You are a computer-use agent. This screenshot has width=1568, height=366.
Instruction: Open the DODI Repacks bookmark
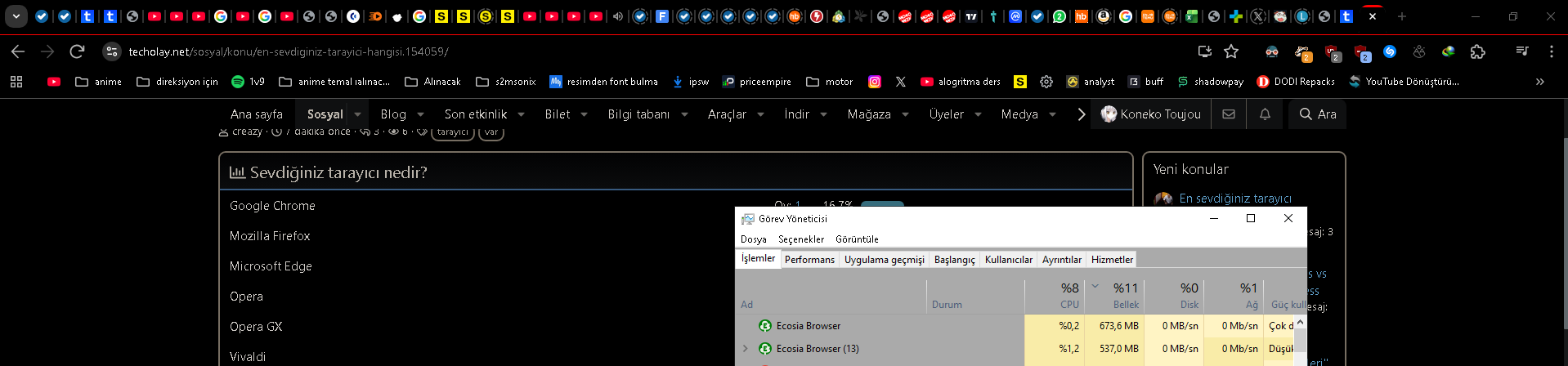1296,82
